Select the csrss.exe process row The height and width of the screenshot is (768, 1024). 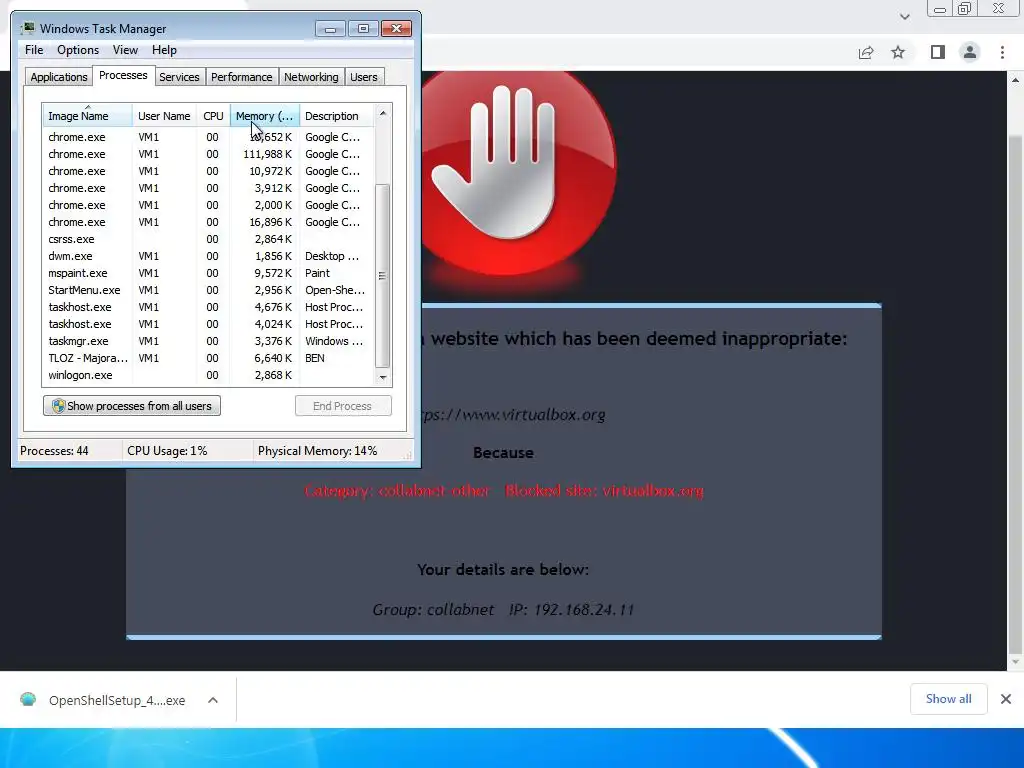(208, 239)
